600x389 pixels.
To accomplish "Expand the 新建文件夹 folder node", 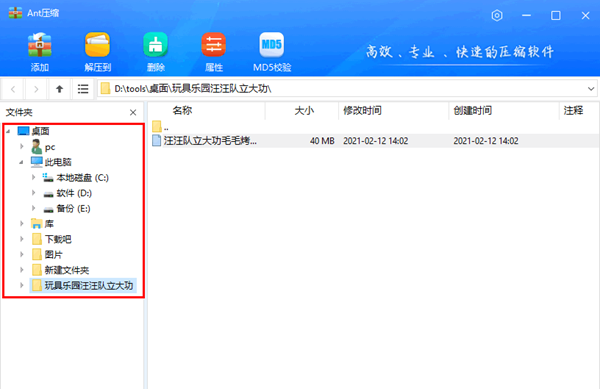I will [22, 270].
